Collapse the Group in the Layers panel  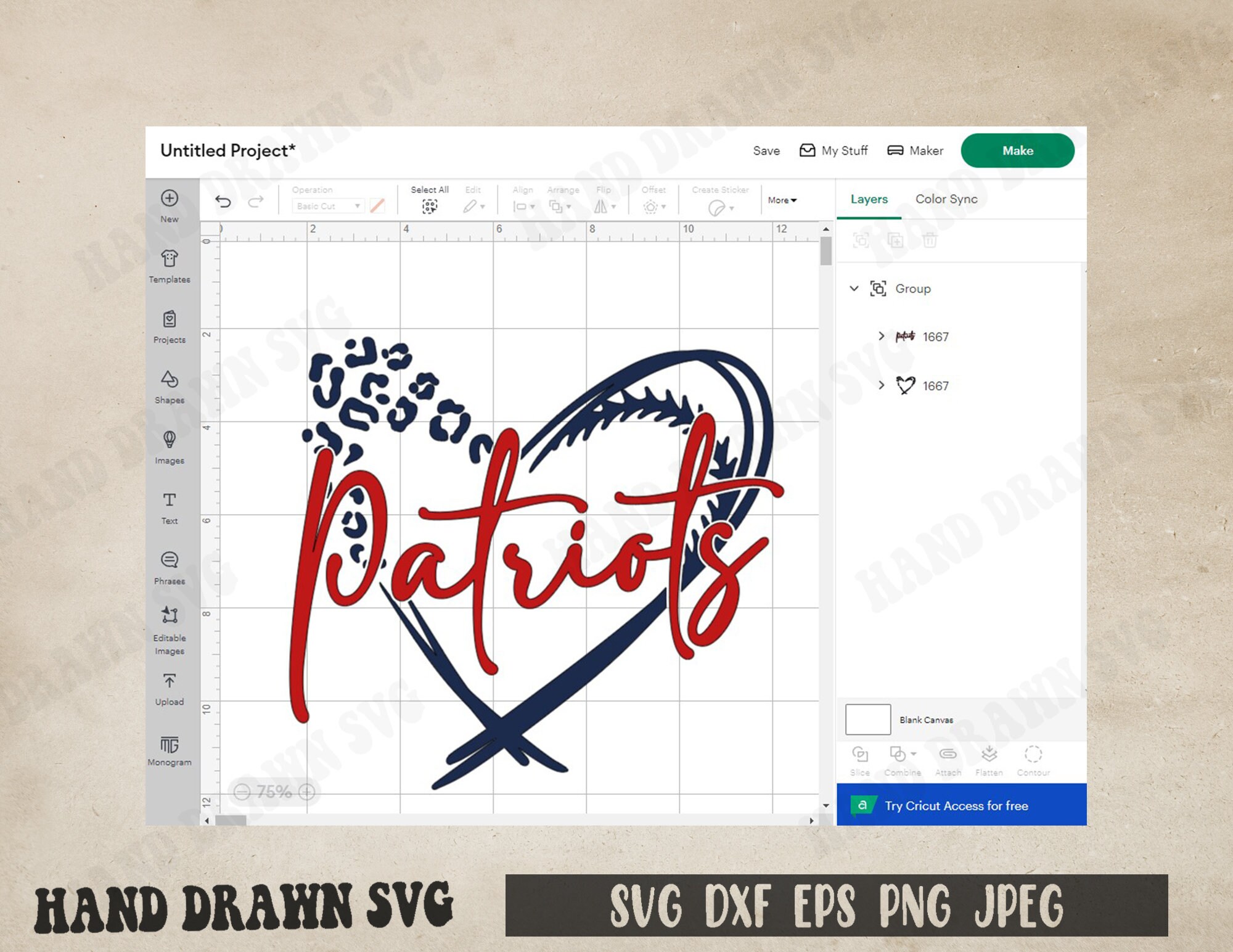pyautogui.click(x=854, y=288)
